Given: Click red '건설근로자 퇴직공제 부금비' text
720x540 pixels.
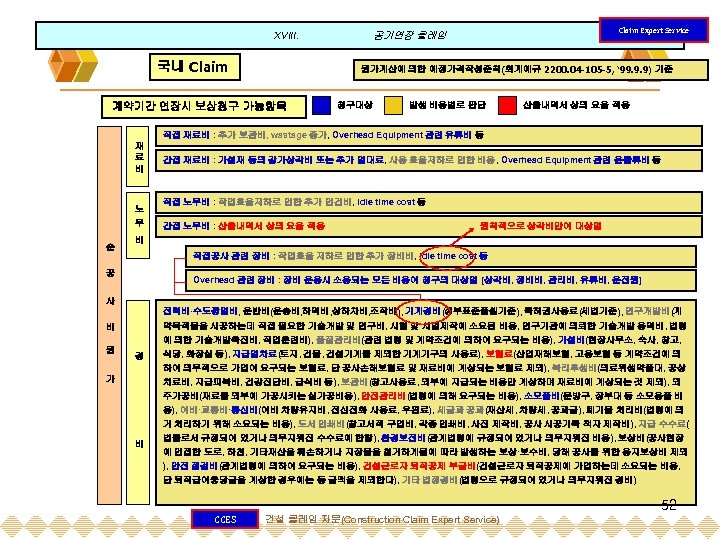Looking at the screenshot, I should [x=419, y=466].
